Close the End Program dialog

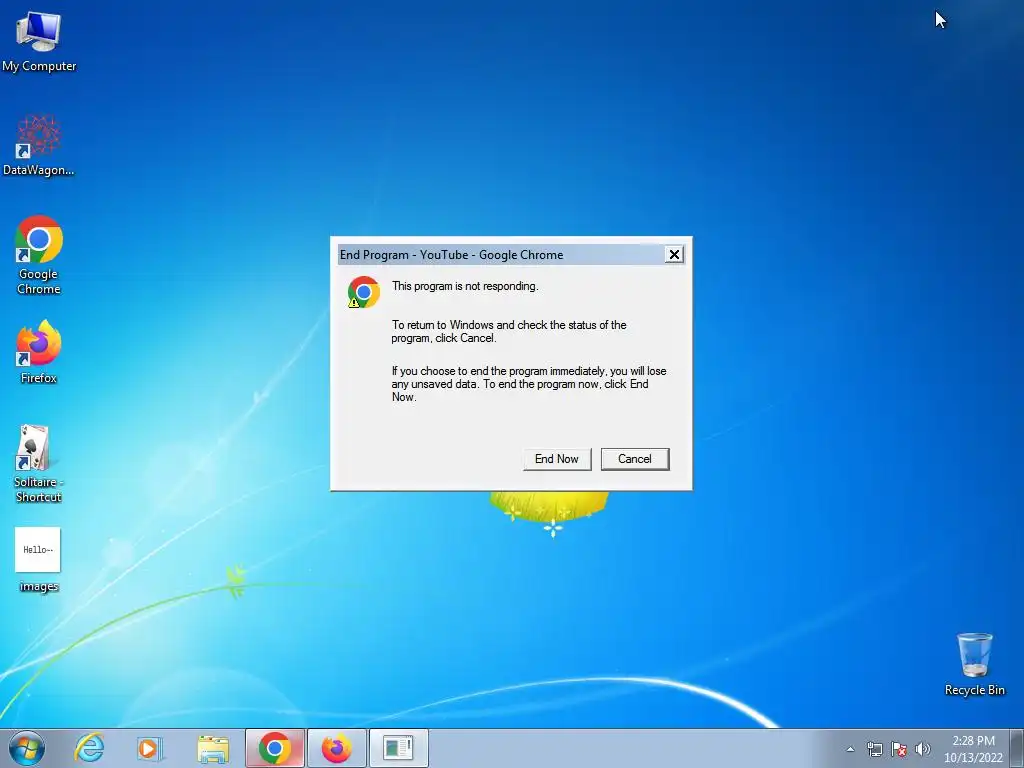[674, 255]
